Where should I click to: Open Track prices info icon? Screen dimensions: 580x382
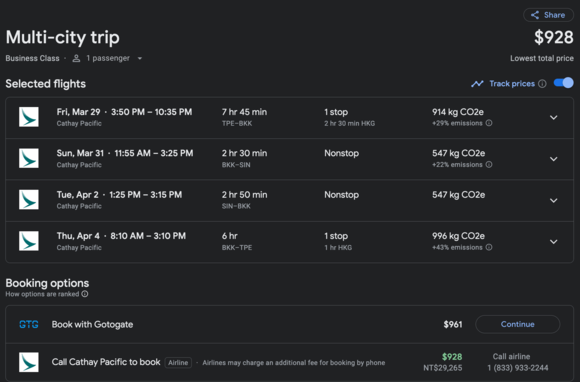542,84
